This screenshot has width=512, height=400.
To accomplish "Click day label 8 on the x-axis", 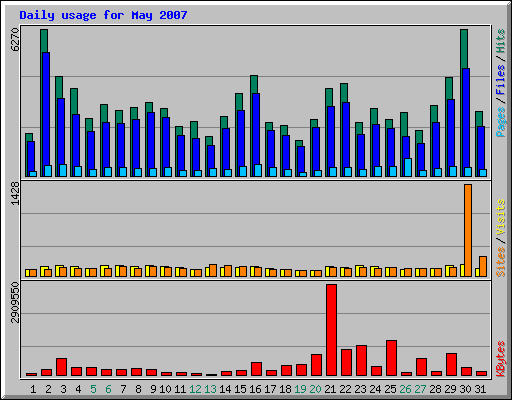I will point(138,389).
